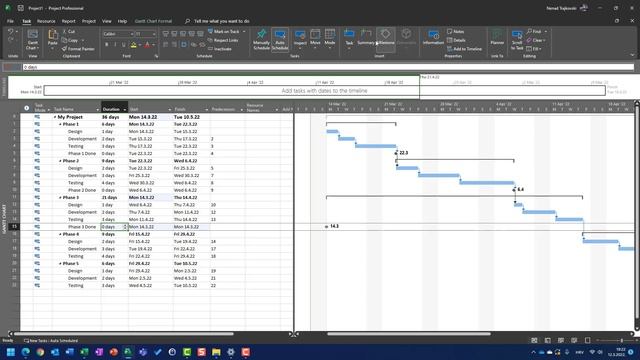The height and width of the screenshot is (360, 640).
Task: Click the Undo arrow icon
Action: [11, 31]
